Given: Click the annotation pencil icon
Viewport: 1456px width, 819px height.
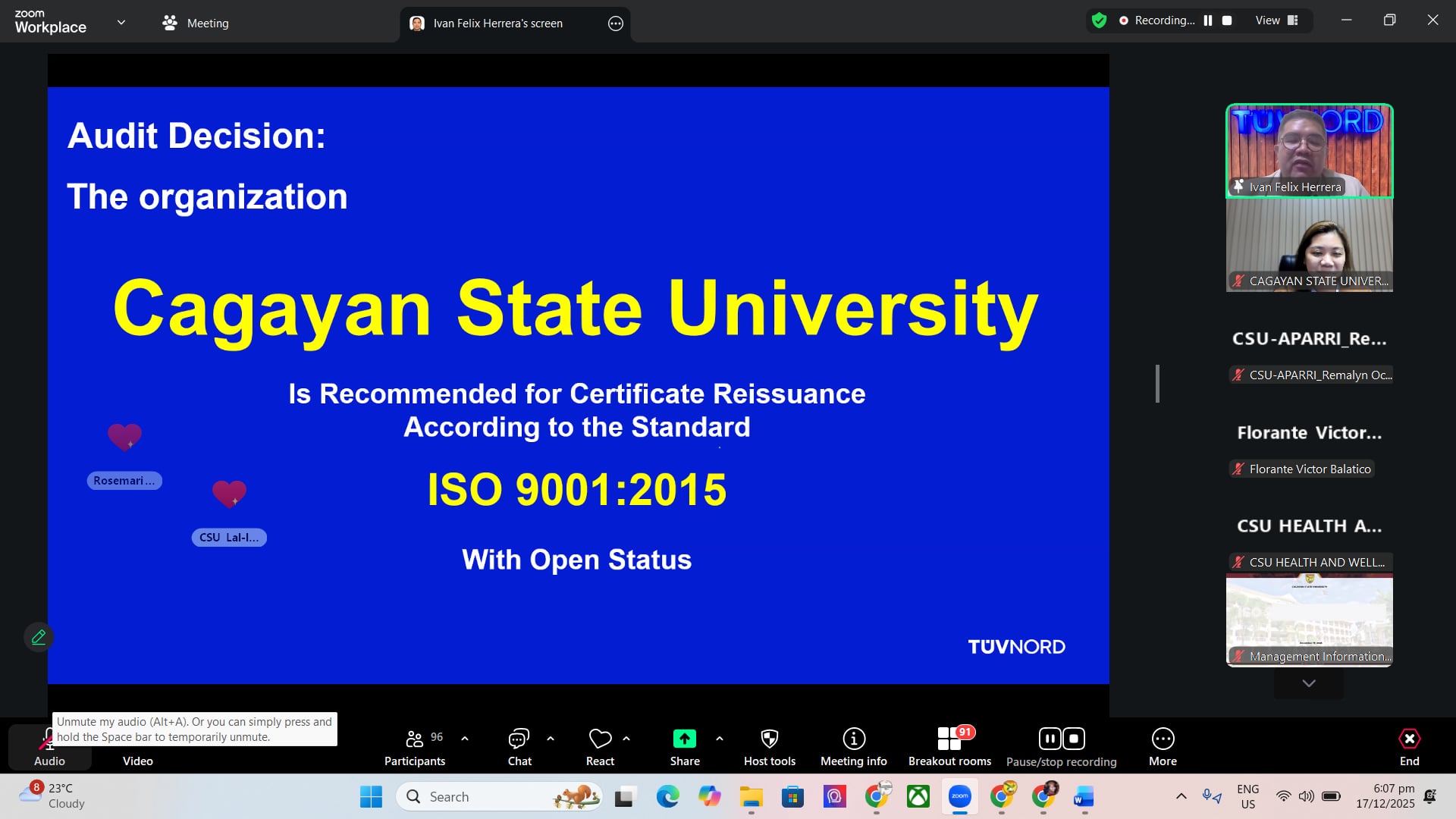Looking at the screenshot, I should pos(39,637).
